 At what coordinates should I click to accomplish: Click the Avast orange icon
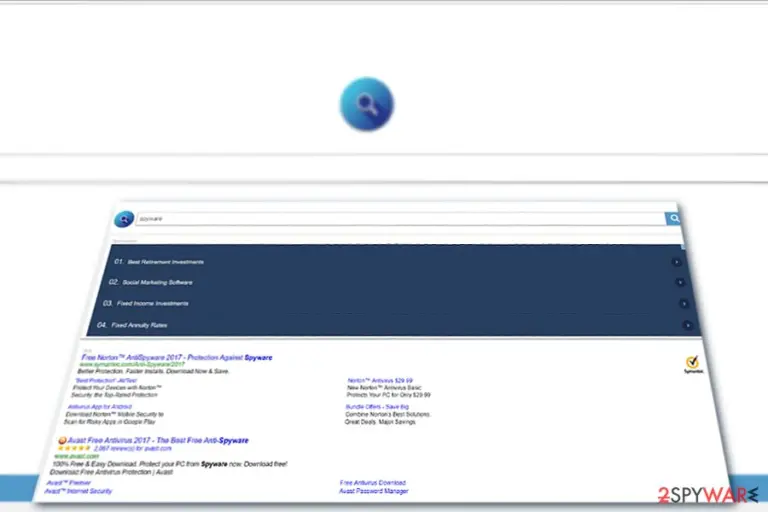click(x=62, y=440)
